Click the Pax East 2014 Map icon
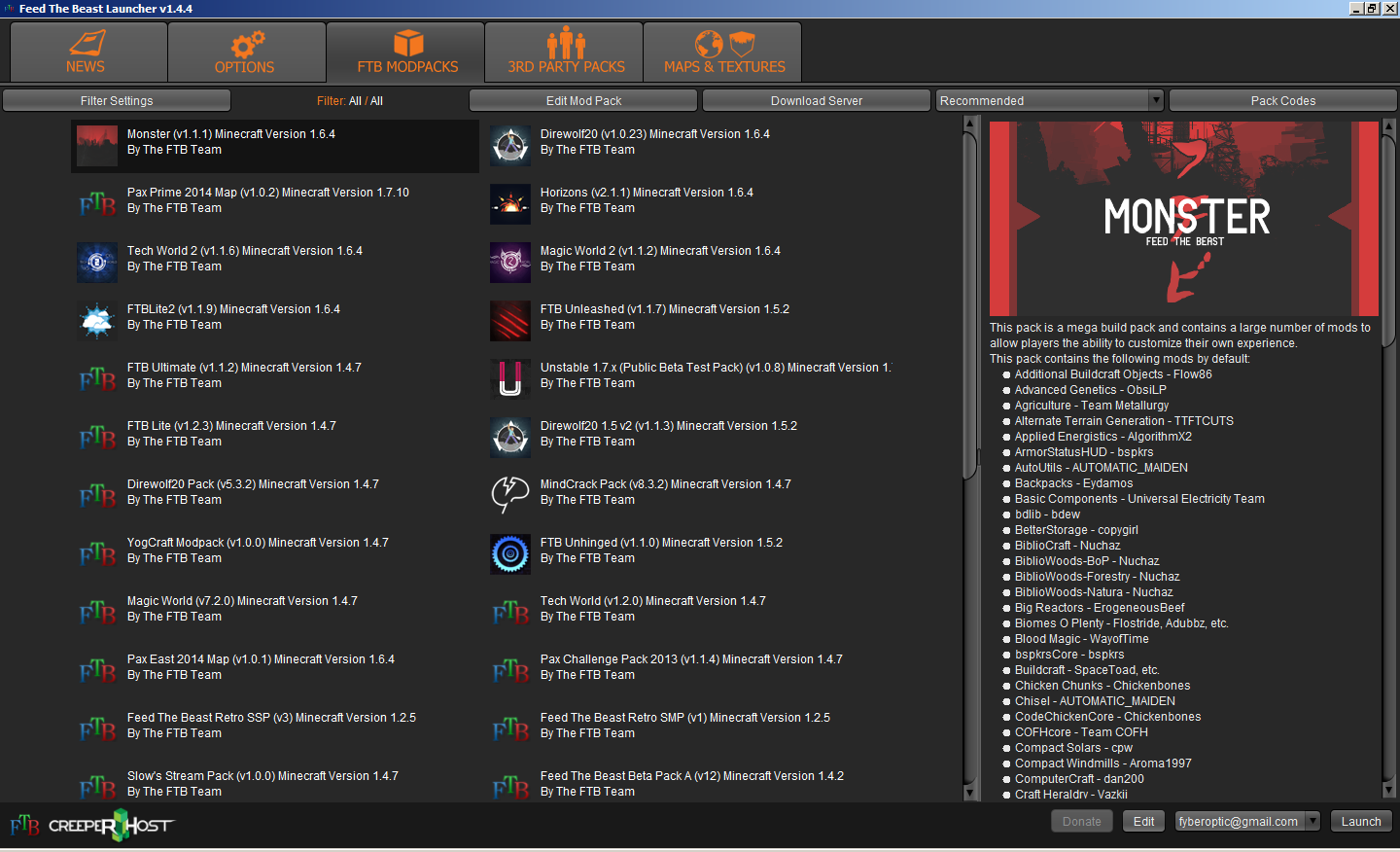1400x852 pixels. click(x=97, y=671)
